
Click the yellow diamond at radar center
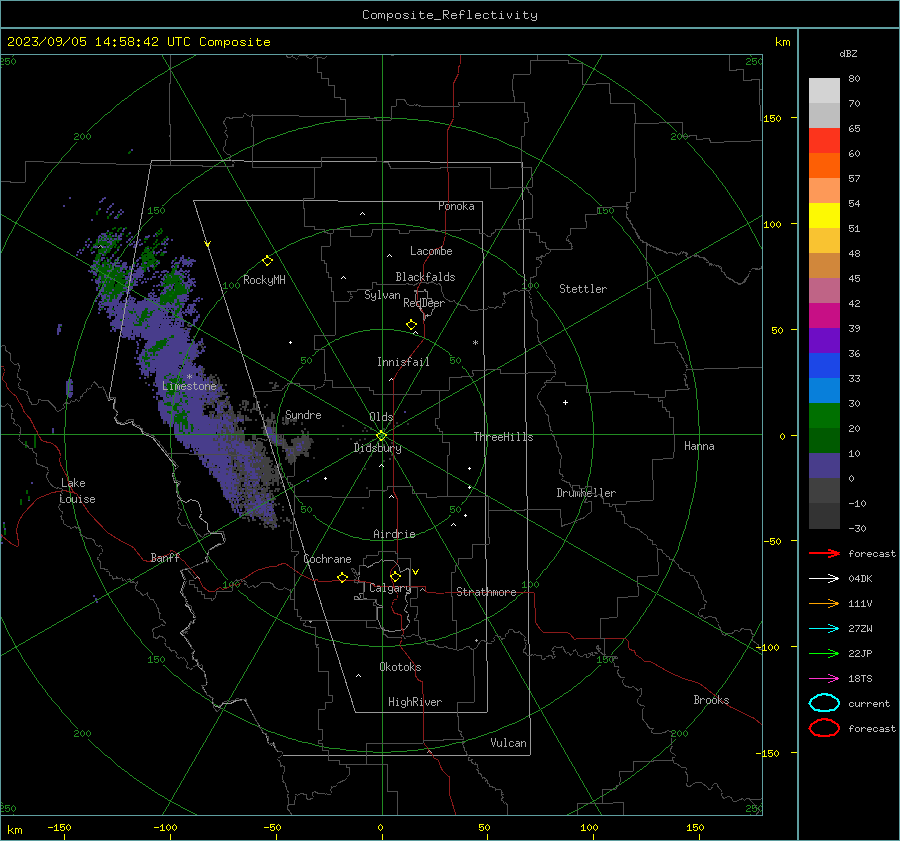coord(381,435)
